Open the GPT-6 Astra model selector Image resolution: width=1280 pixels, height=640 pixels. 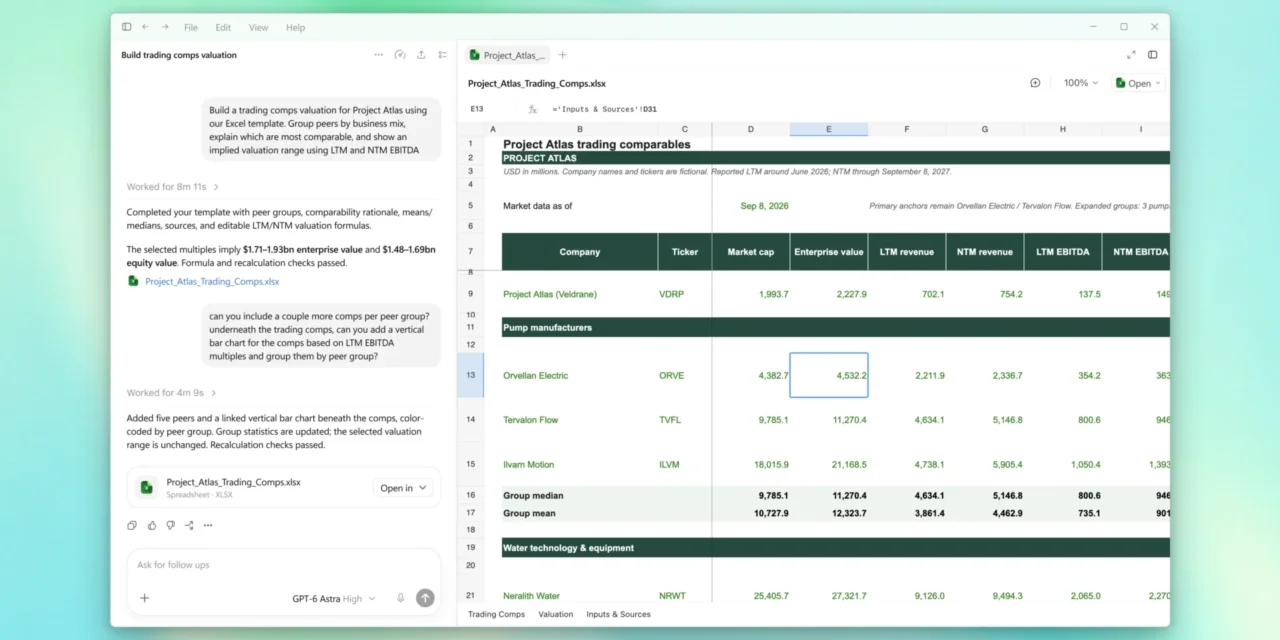click(334, 598)
